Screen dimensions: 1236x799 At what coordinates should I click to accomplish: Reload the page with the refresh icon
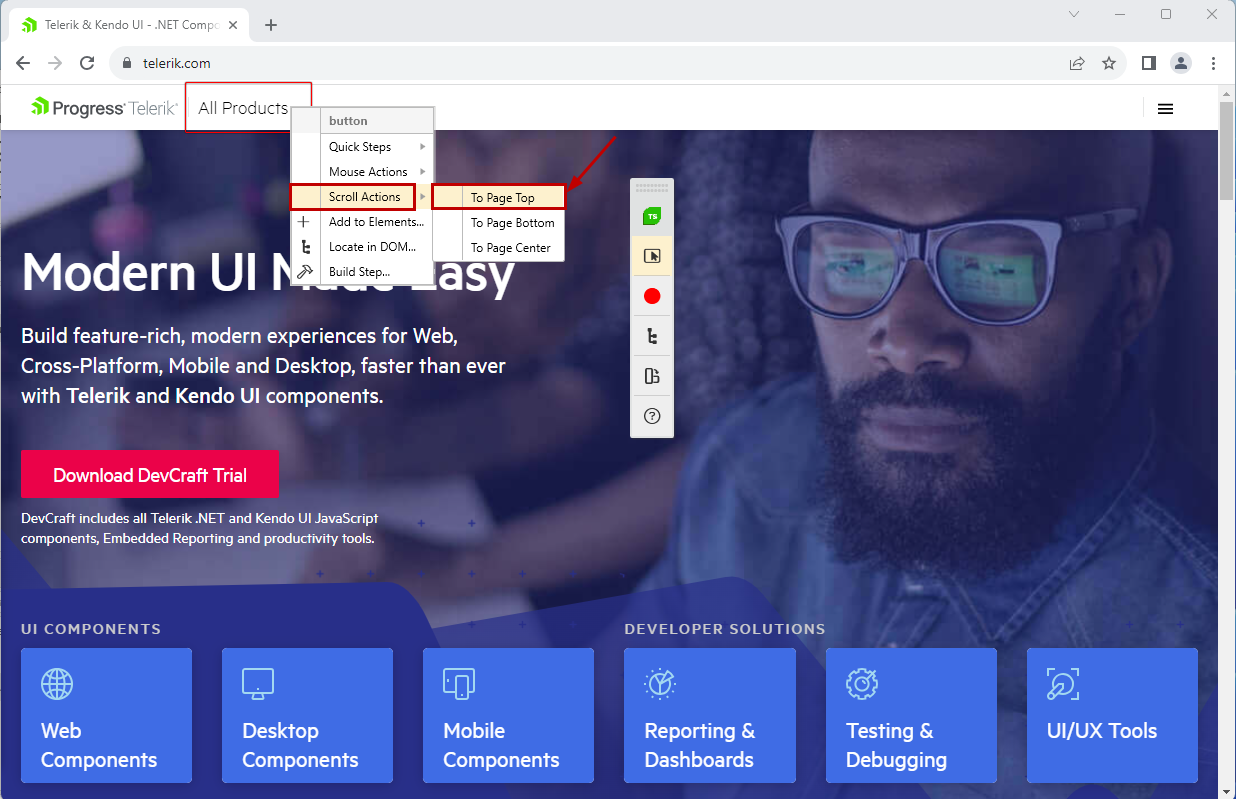(87, 63)
